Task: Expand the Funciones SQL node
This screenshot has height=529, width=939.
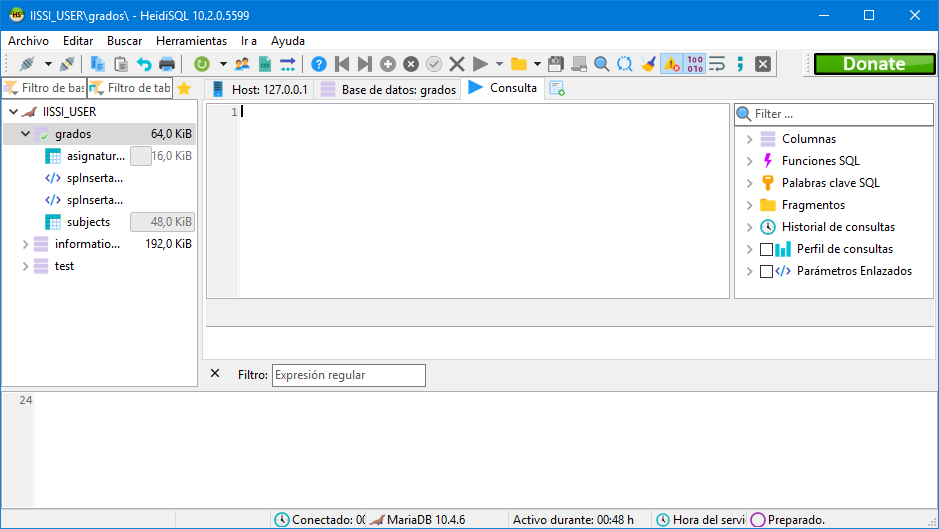Action: pyautogui.click(x=749, y=161)
